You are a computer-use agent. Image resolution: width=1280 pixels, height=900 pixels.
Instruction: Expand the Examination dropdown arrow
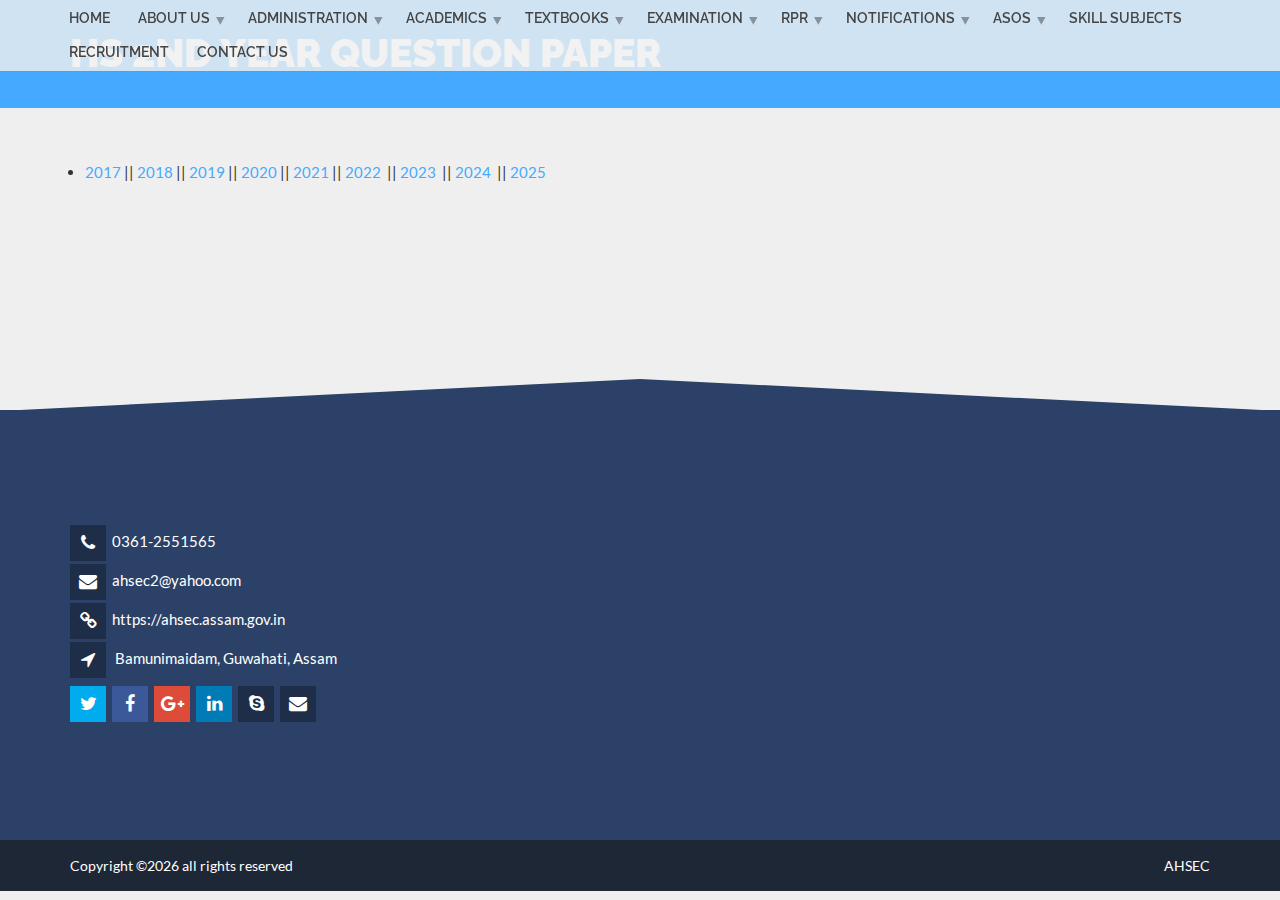coord(753,20)
